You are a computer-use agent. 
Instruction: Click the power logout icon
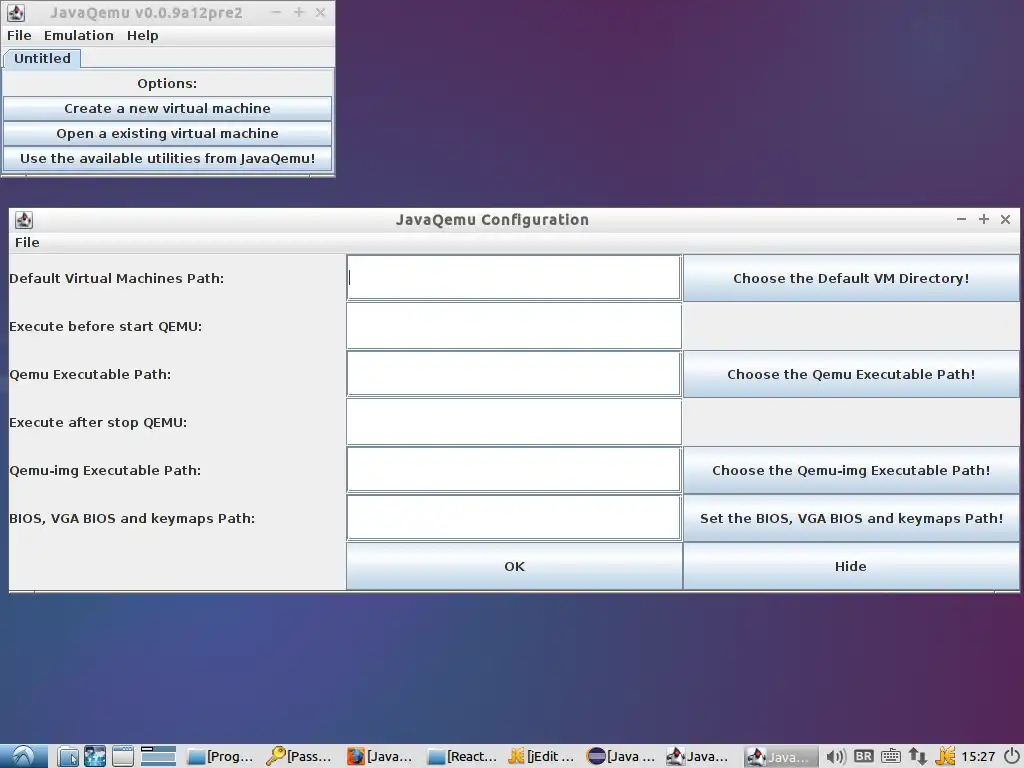tap(1011, 756)
